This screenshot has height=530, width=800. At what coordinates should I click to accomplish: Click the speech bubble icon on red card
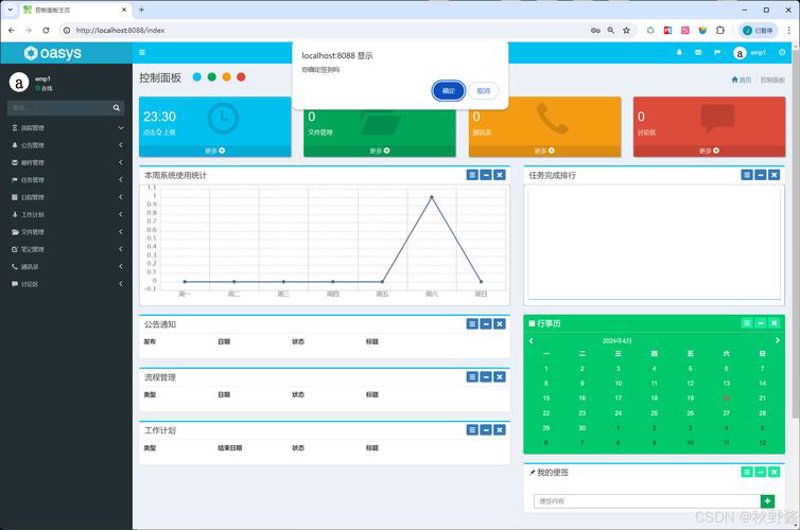click(717, 118)
